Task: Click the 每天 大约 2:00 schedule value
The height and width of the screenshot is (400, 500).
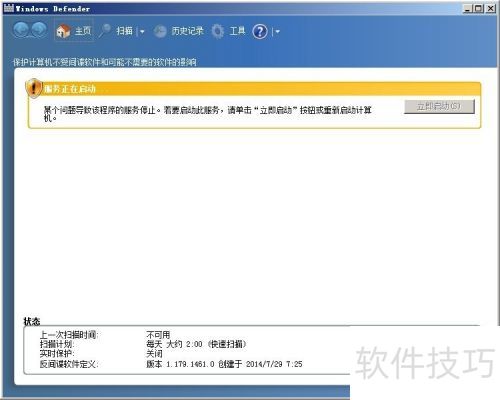Action: (x=196, y=344)
